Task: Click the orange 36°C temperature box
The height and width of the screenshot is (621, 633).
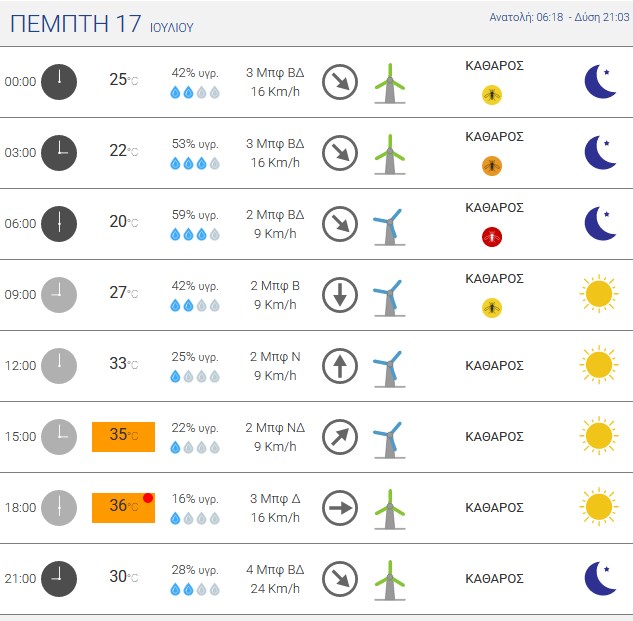Action: click(124, 508)
